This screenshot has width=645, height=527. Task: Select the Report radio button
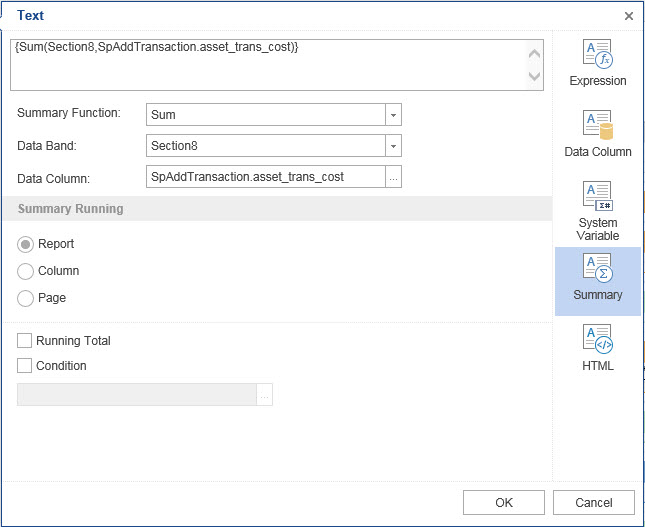point(26,244)
